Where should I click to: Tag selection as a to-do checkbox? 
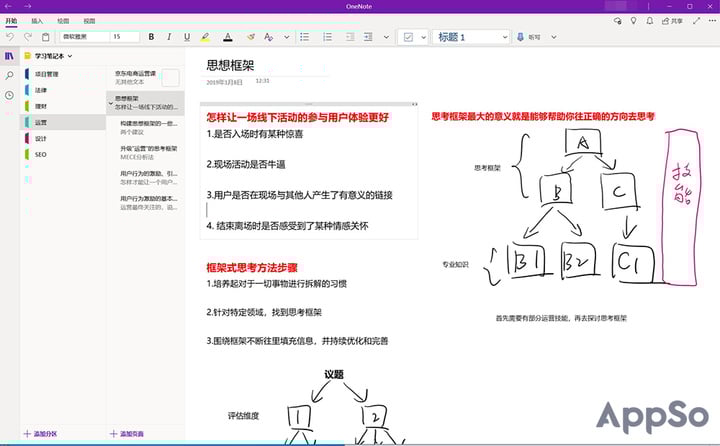[408, 37]
